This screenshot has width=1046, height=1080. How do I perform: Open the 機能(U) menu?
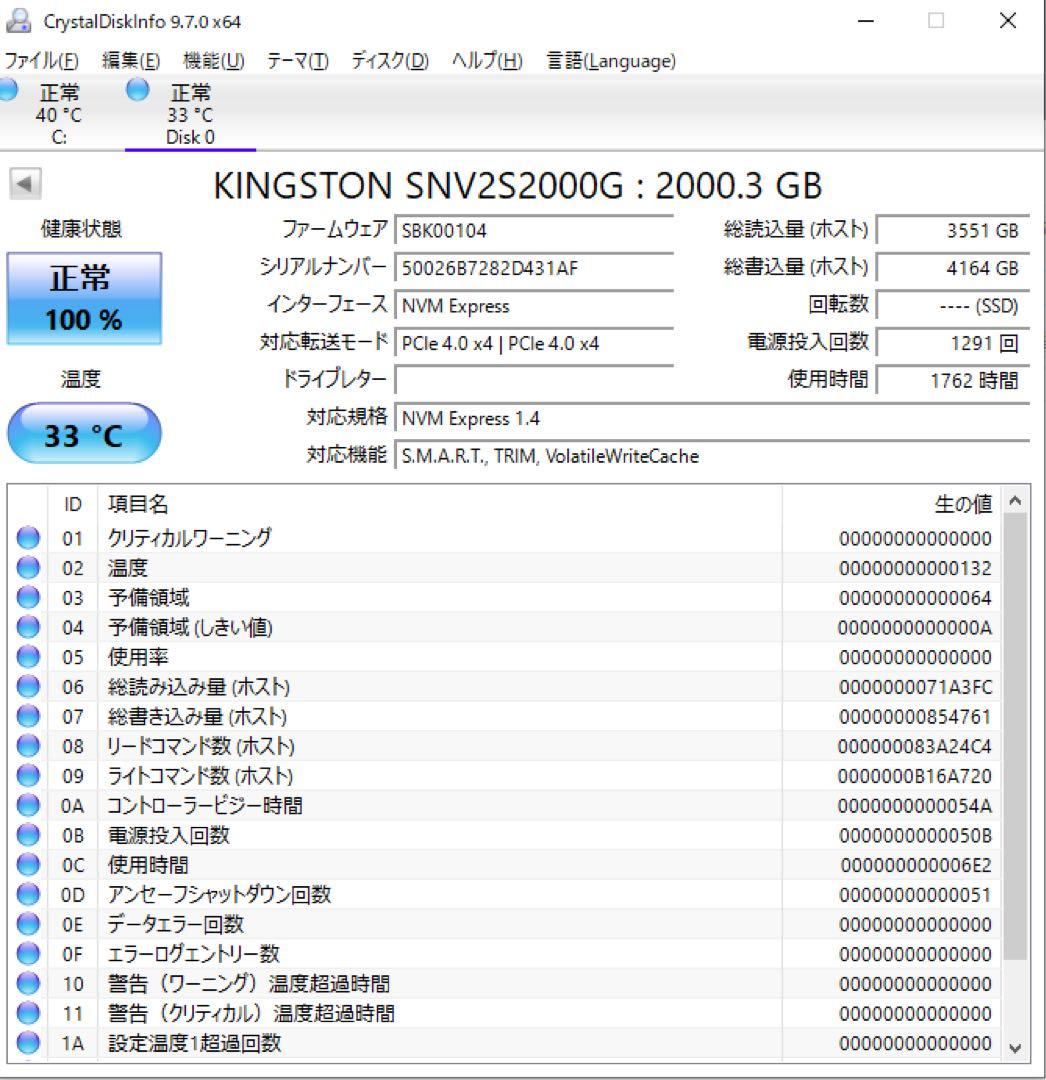coord(213,61)
